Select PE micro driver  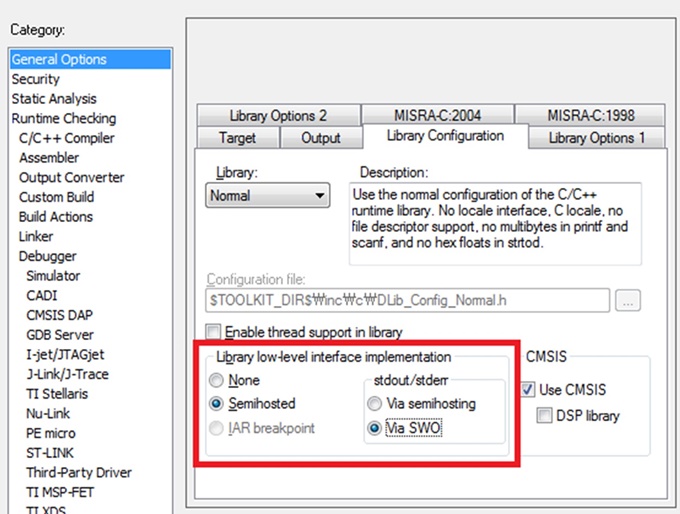(x=51, y=433)
